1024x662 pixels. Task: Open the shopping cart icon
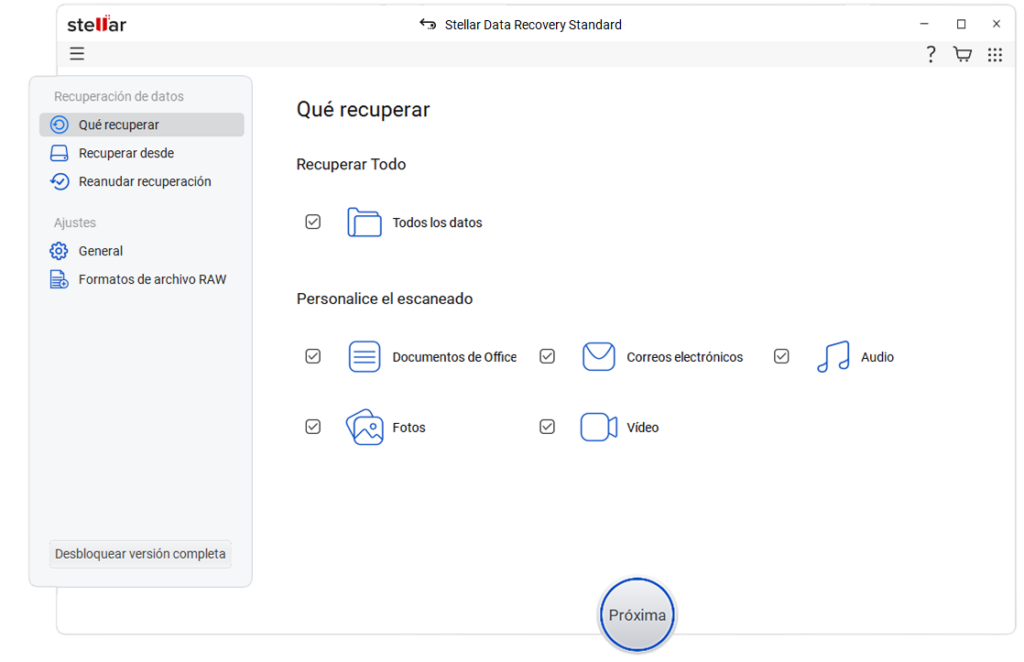click(962, 54)
